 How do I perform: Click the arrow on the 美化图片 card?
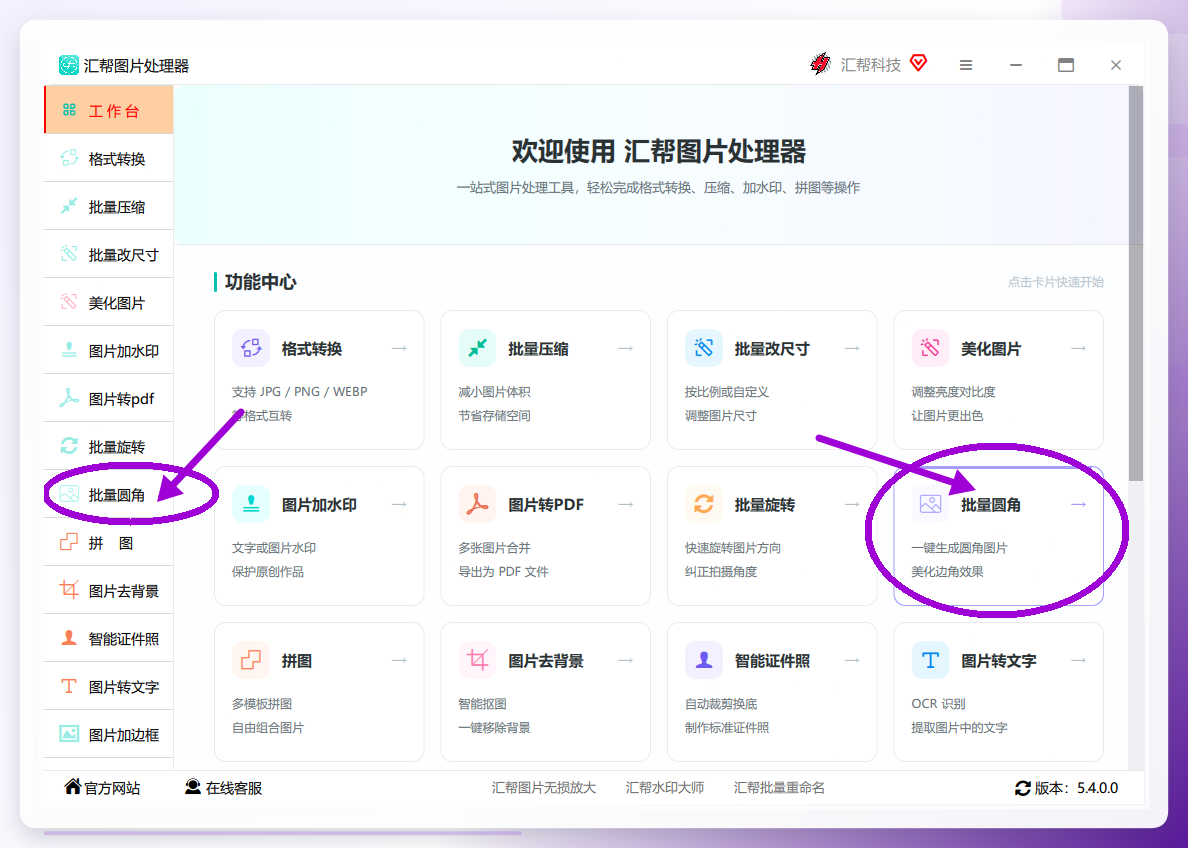coord(1079,348)
